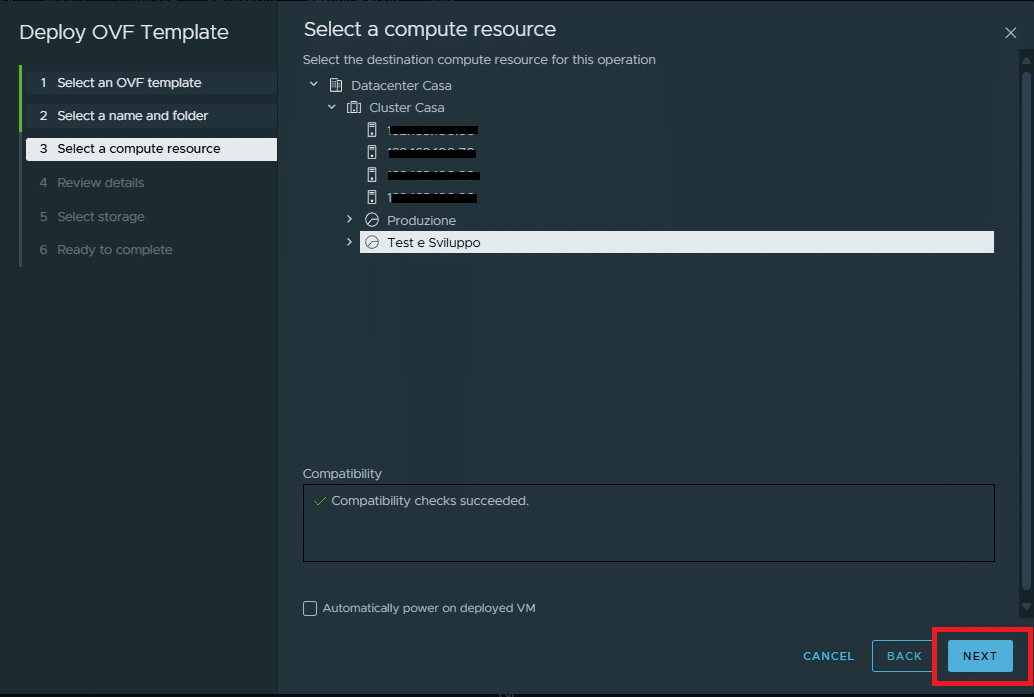The image size is (1034, 697).
Task: Click the vertical scrollbar of the wizard
Action: click(x=1025, y=330)
